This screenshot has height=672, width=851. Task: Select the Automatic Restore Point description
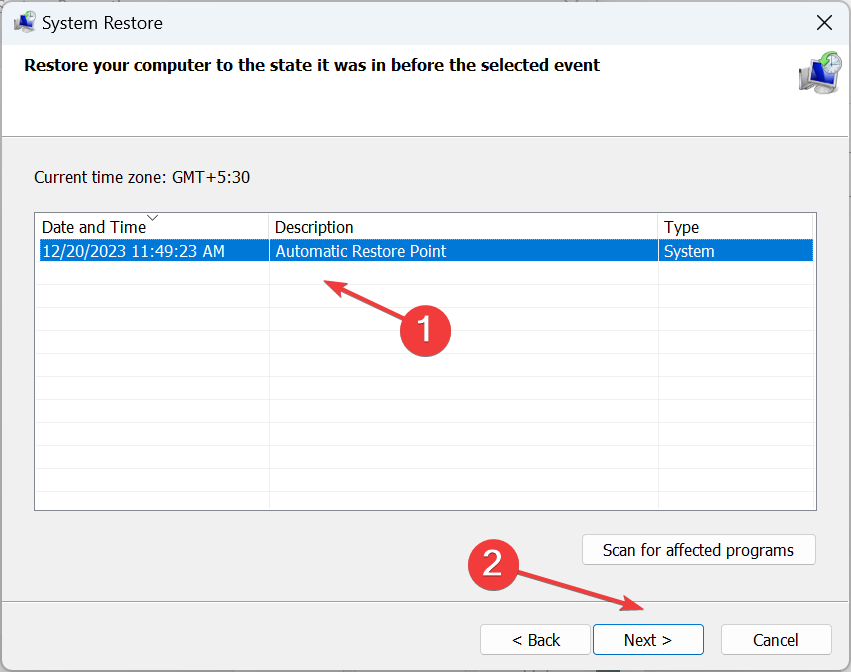click(x=463, y=251)
